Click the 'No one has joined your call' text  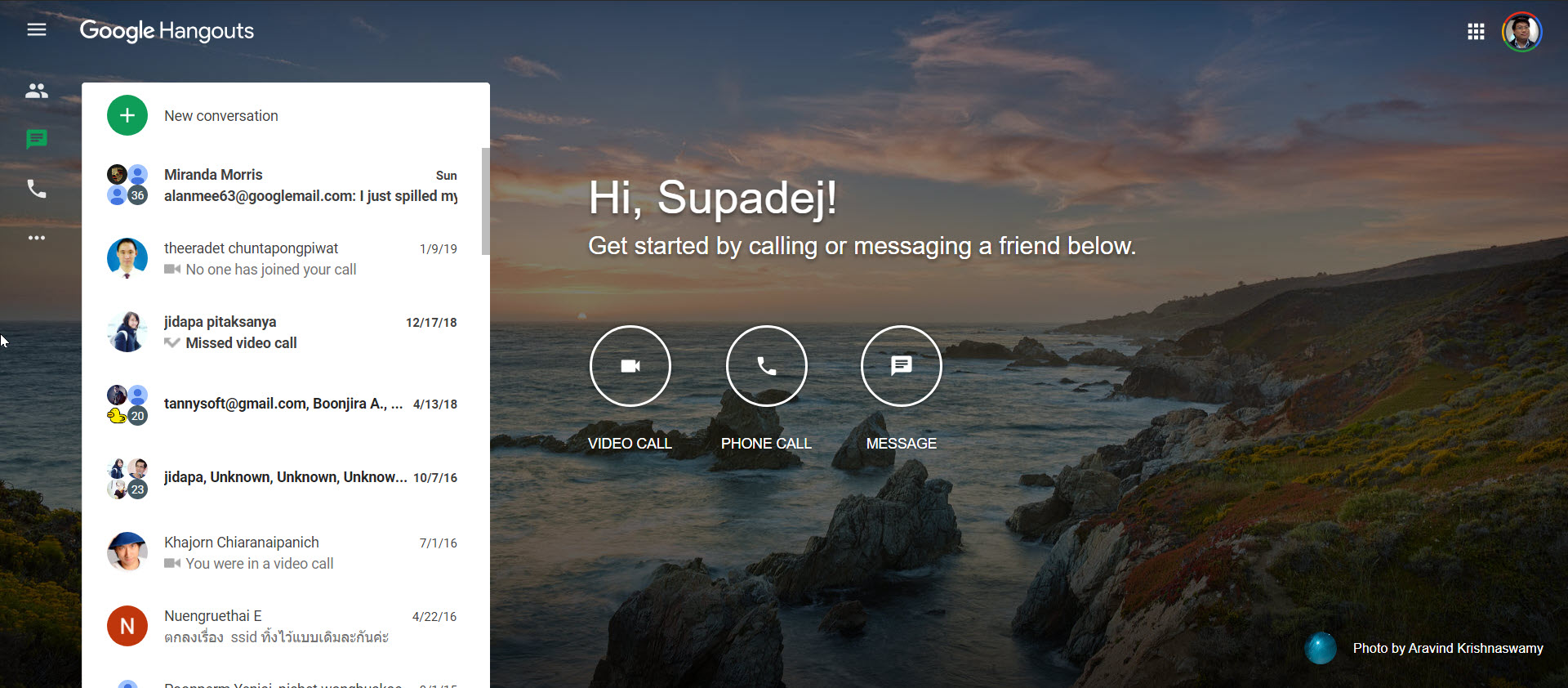coord(271,270)
